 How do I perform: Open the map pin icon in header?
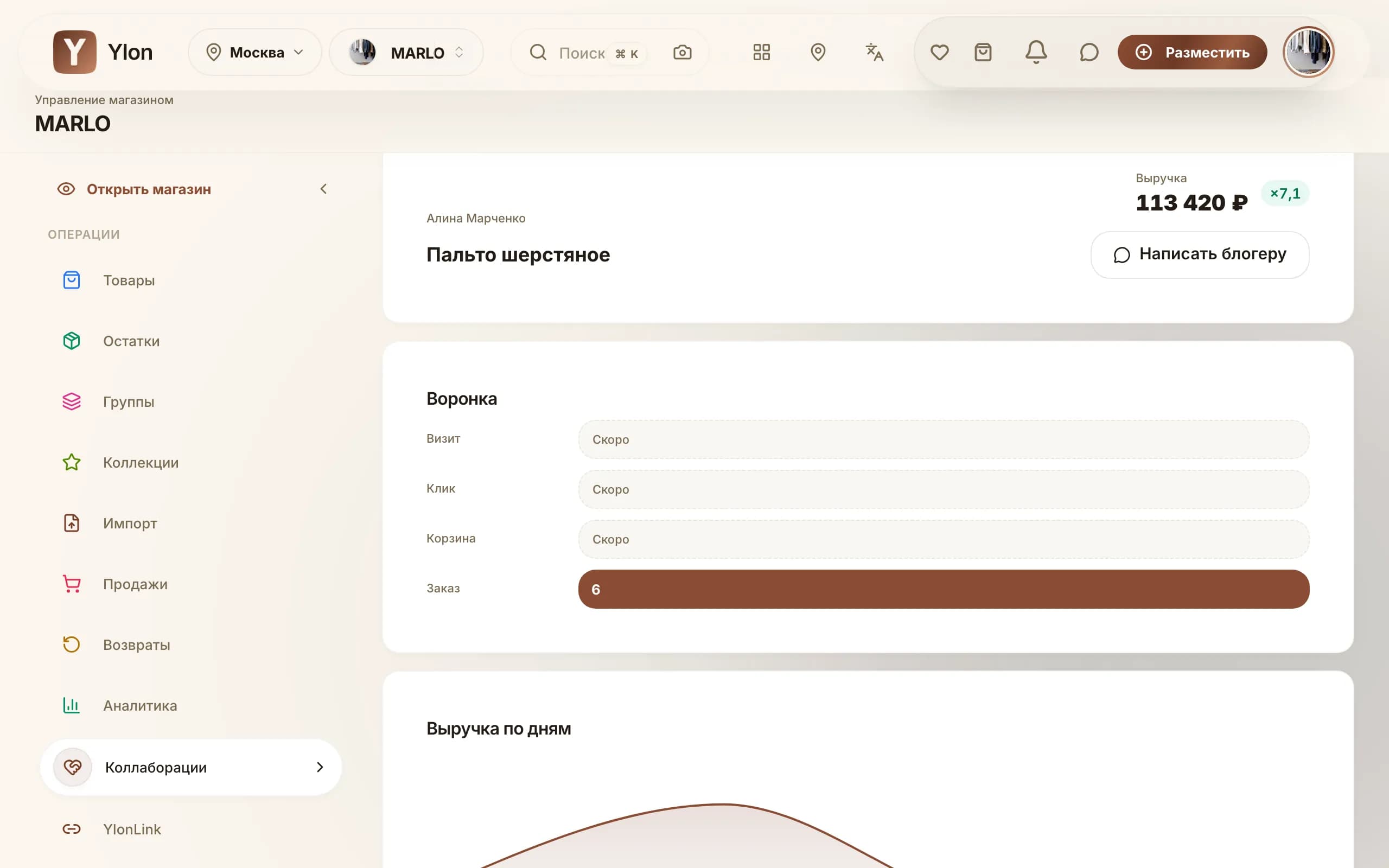(818, 52)
